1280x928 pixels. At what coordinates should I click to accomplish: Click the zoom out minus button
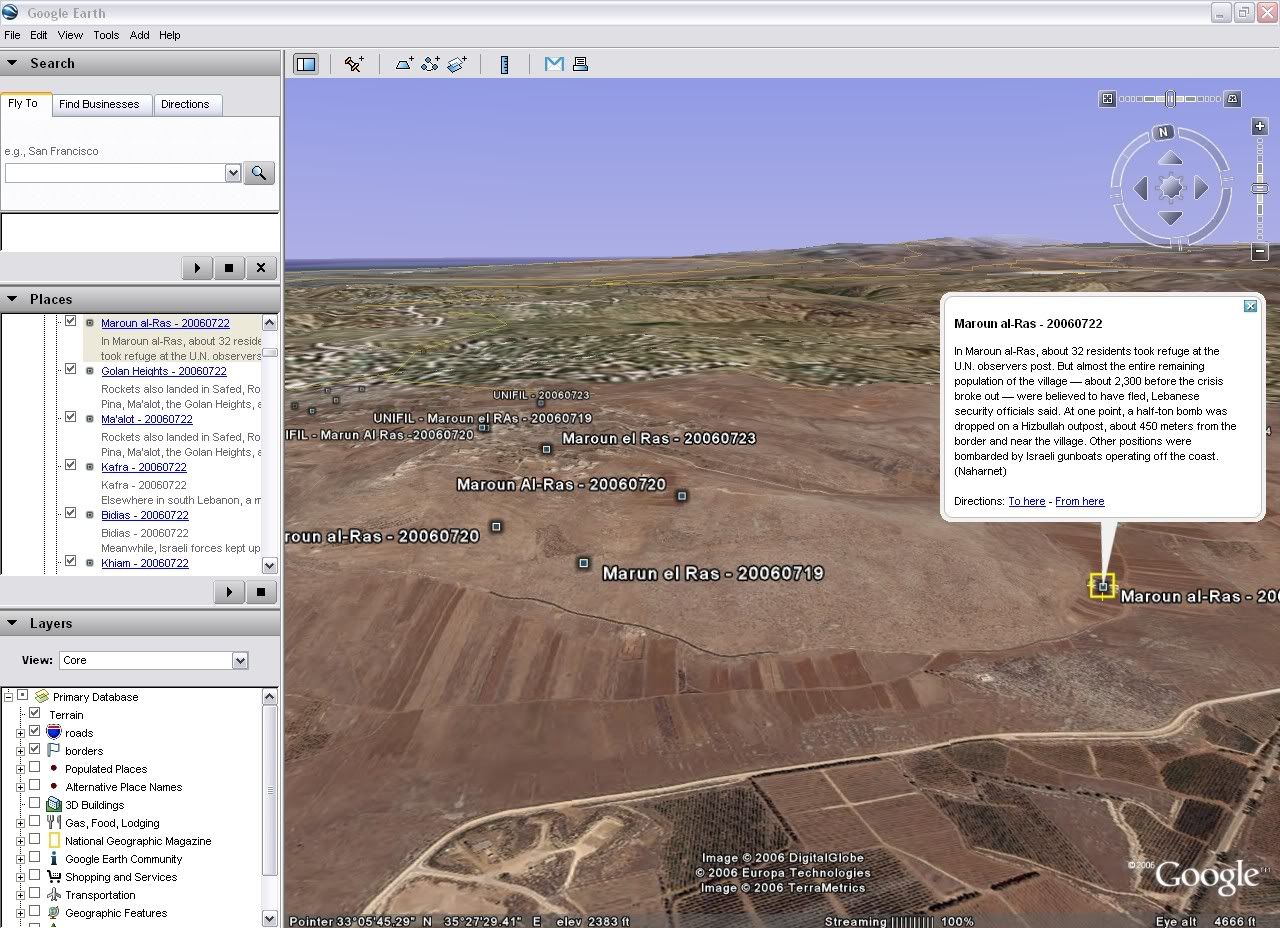coord(1261,251)
